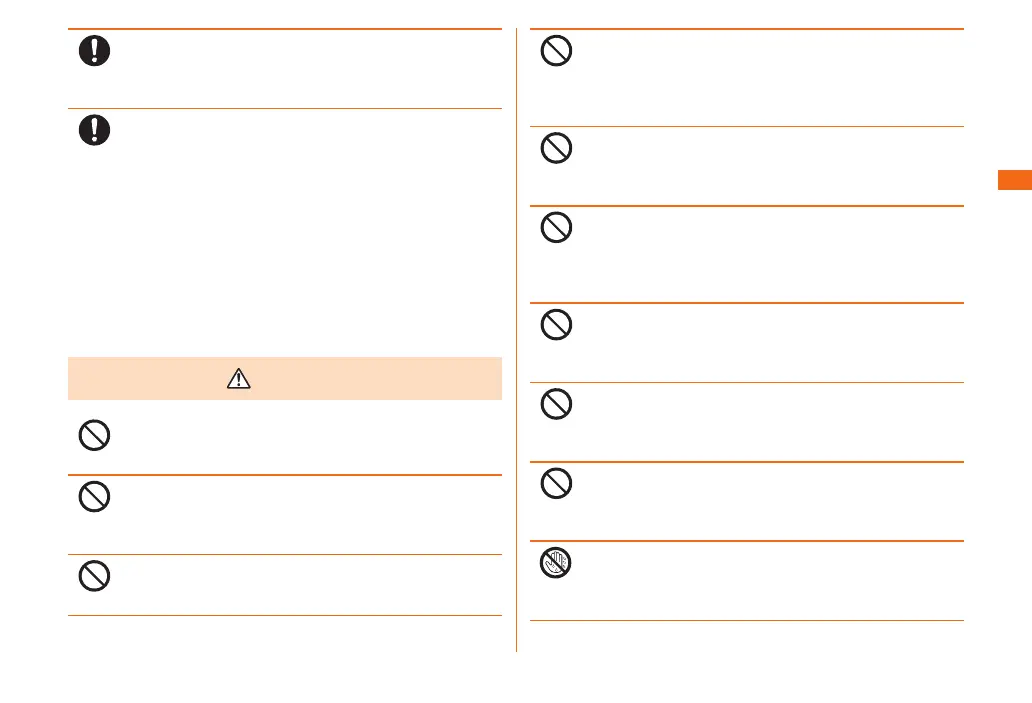1032x703 pixels.
Task: Click the no-wet-hands prohibition icon
Action: point(556,565)
